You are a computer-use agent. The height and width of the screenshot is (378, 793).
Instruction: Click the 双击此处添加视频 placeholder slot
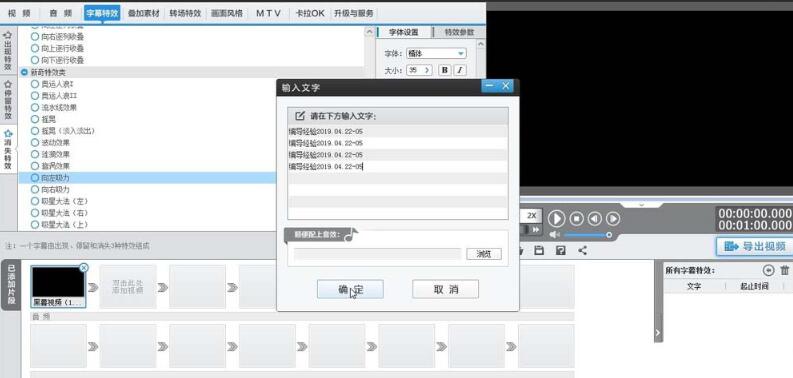pos(128,287)
